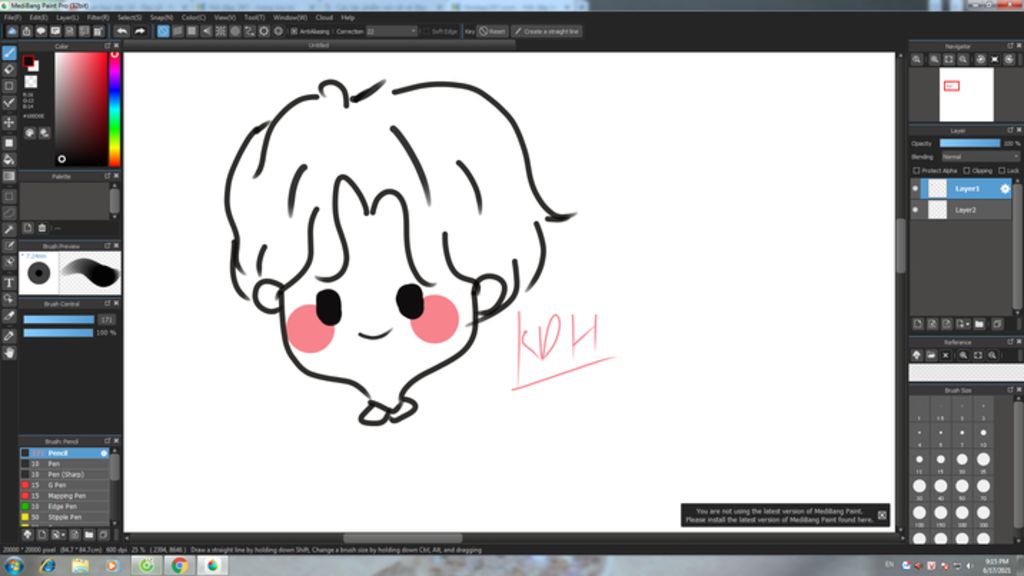Add a layer folder in Layer panel
The image size is (1024, 576).
979,324
